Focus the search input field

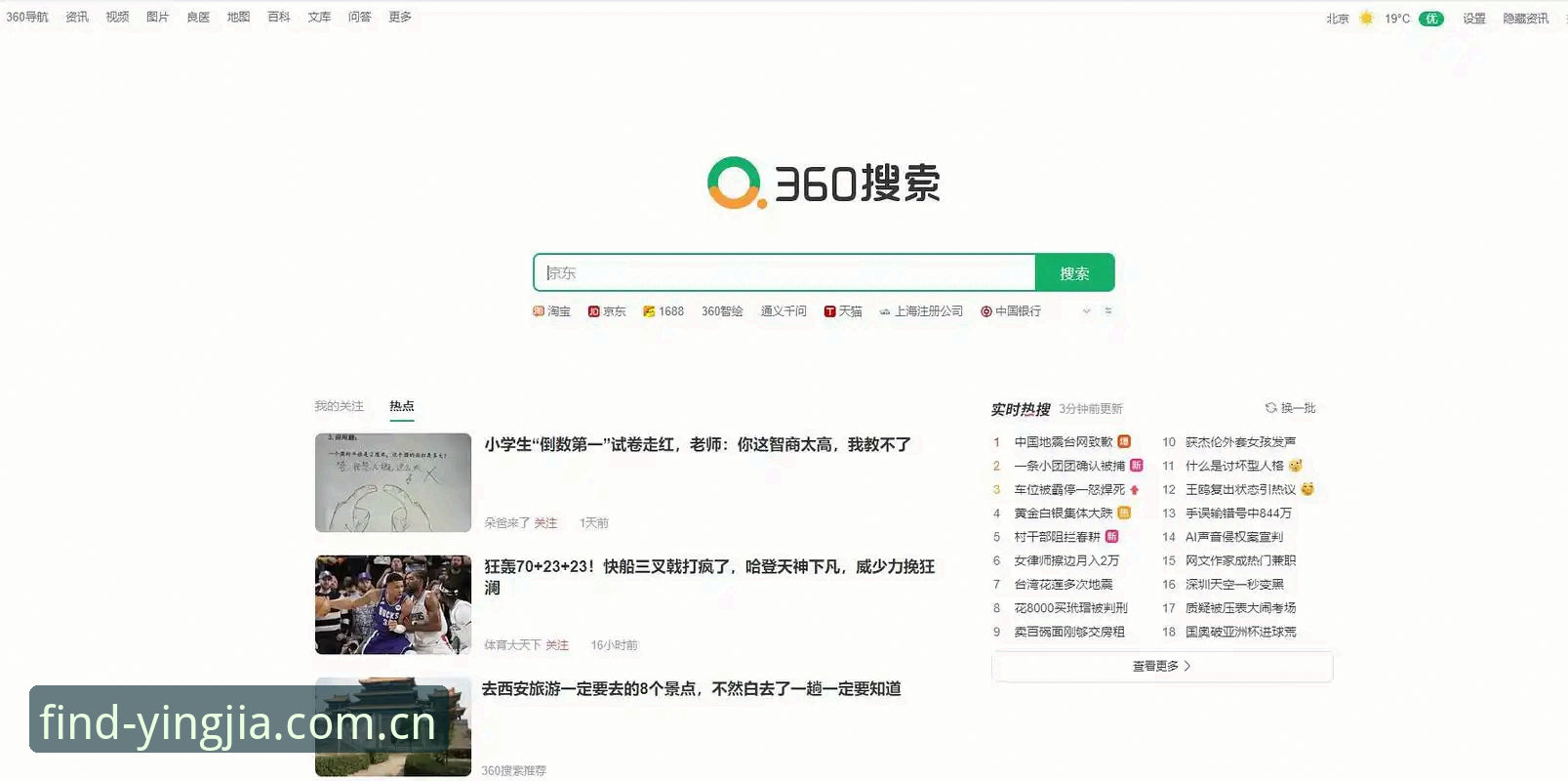(x=784, y=273)
